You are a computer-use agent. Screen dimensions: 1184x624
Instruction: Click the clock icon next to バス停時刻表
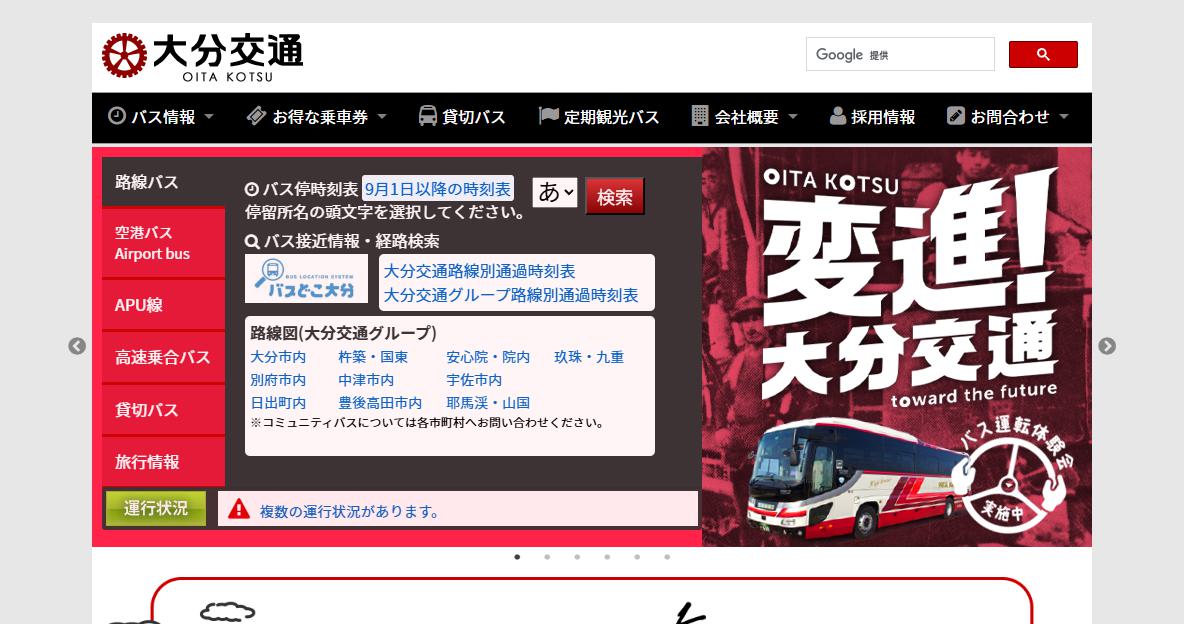[x=252, y=190]
